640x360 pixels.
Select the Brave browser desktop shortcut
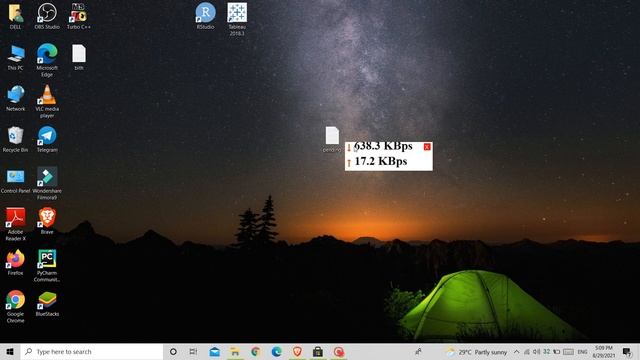tap(47, 221)
